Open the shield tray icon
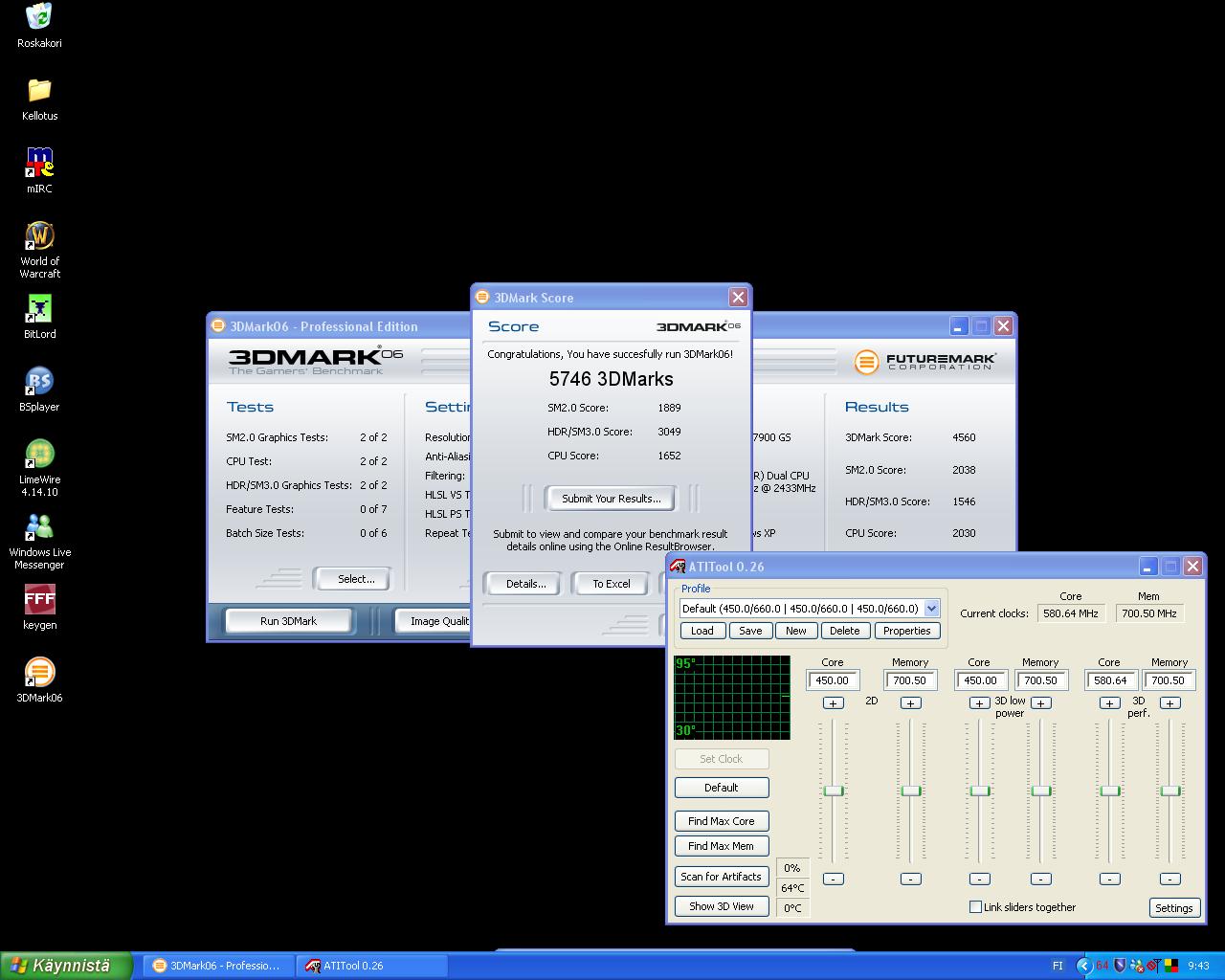Viewport: 1225px width, 980px height. pos(1120,966)
